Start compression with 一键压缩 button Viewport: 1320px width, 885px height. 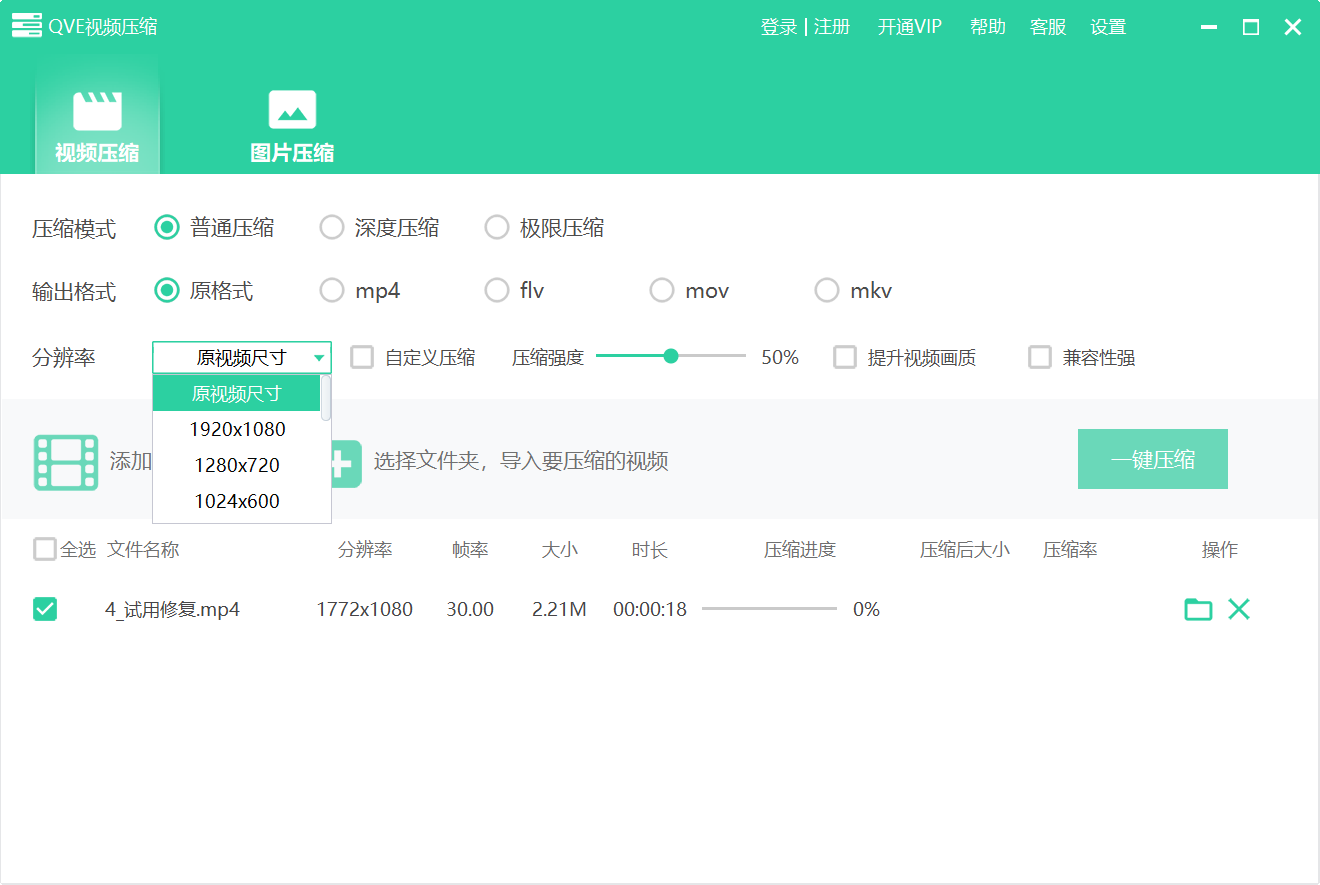pos(1152,459)
